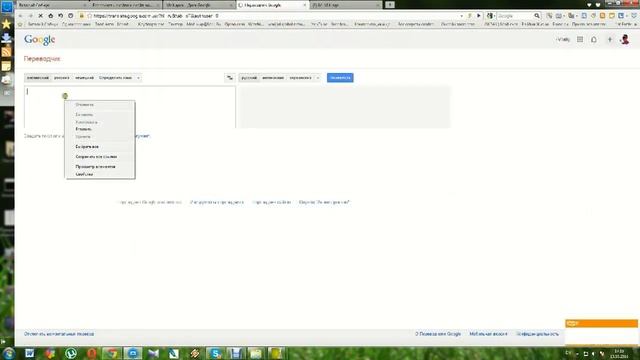Select украинский as target language

pyautogui.click(x=300, y=78)
